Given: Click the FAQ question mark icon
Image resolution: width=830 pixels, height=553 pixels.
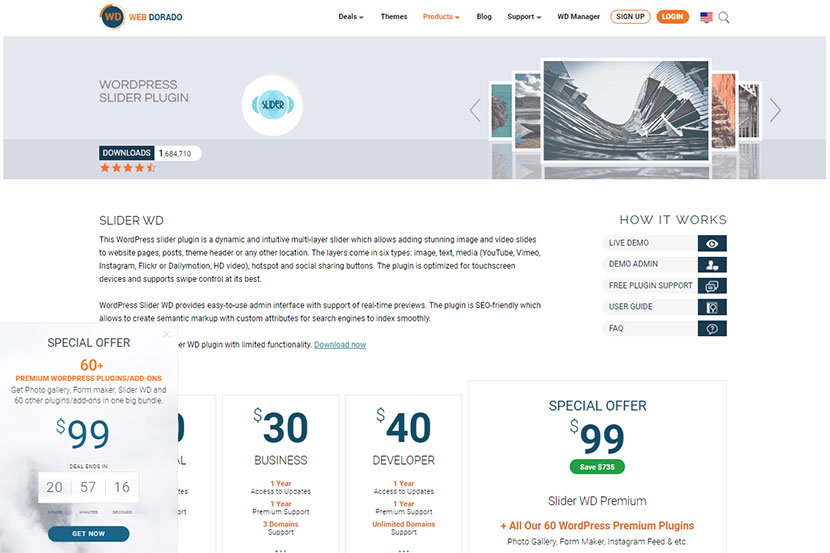Looking at the screenshot, I should (x=712, y=328).
